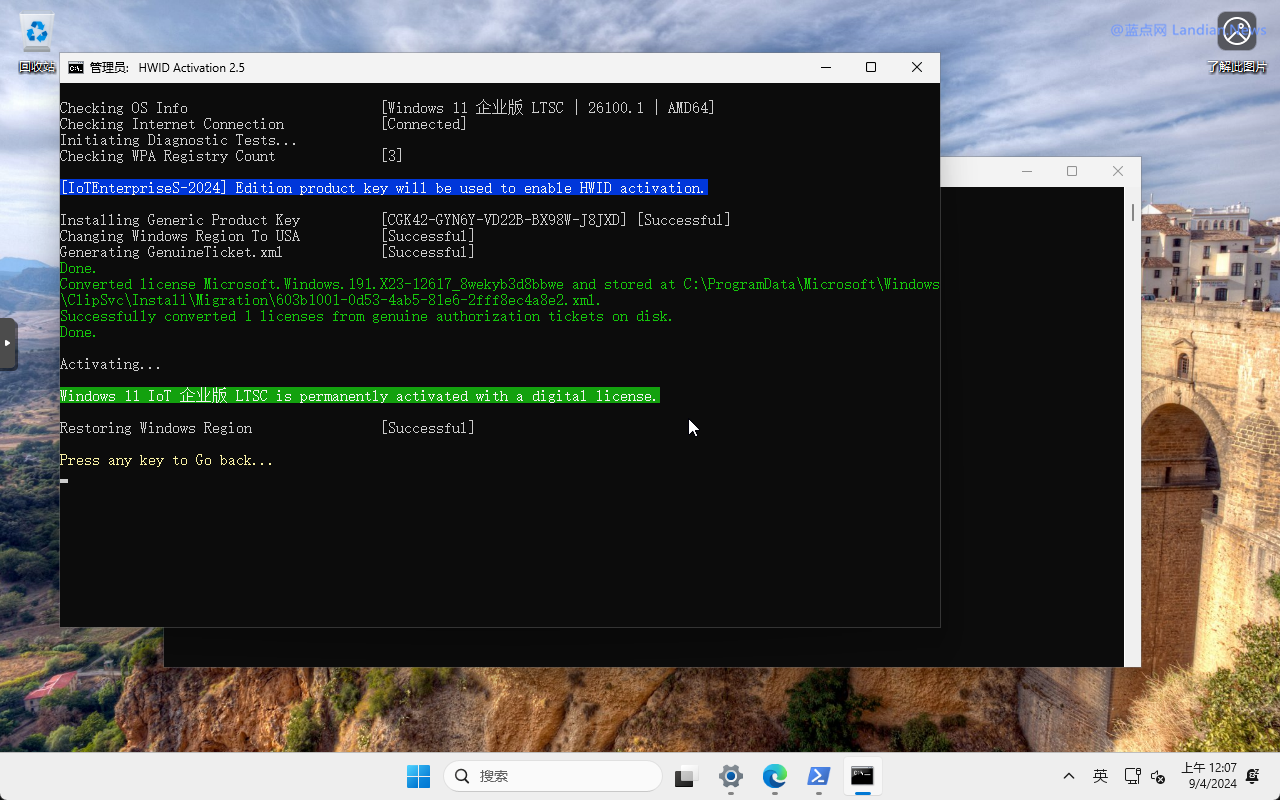Open network status in the tray

tap(1132, 776)
